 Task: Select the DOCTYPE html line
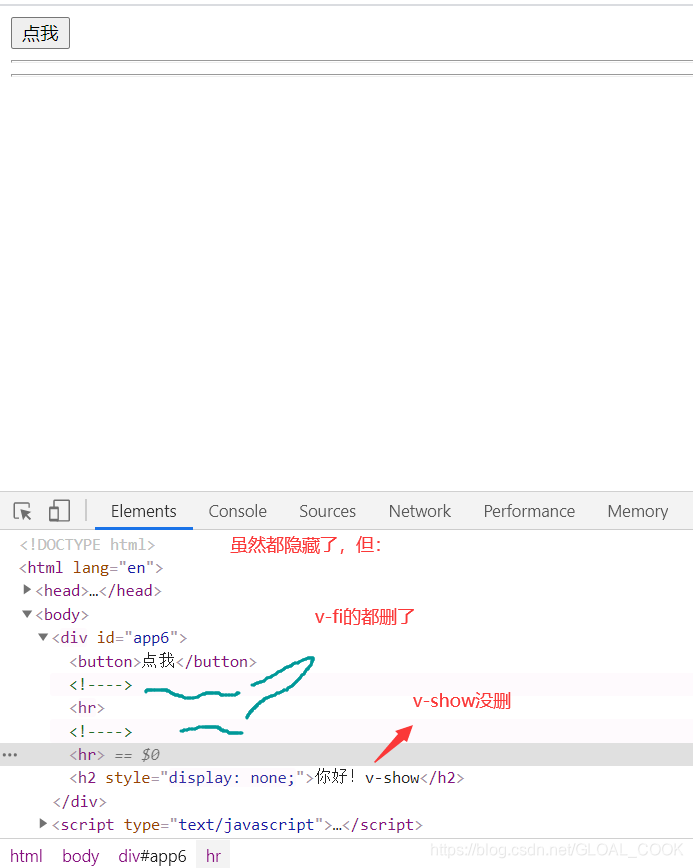(x=87, y=545)
